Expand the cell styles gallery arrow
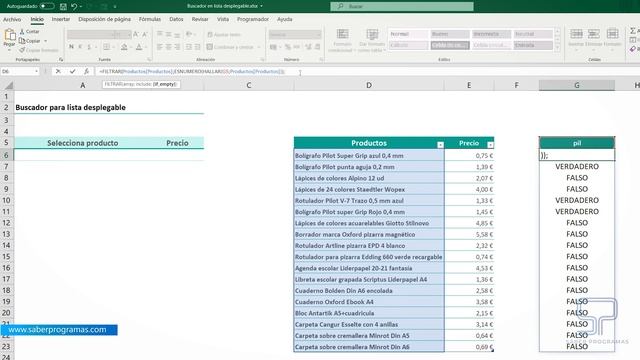 point(558,48)
